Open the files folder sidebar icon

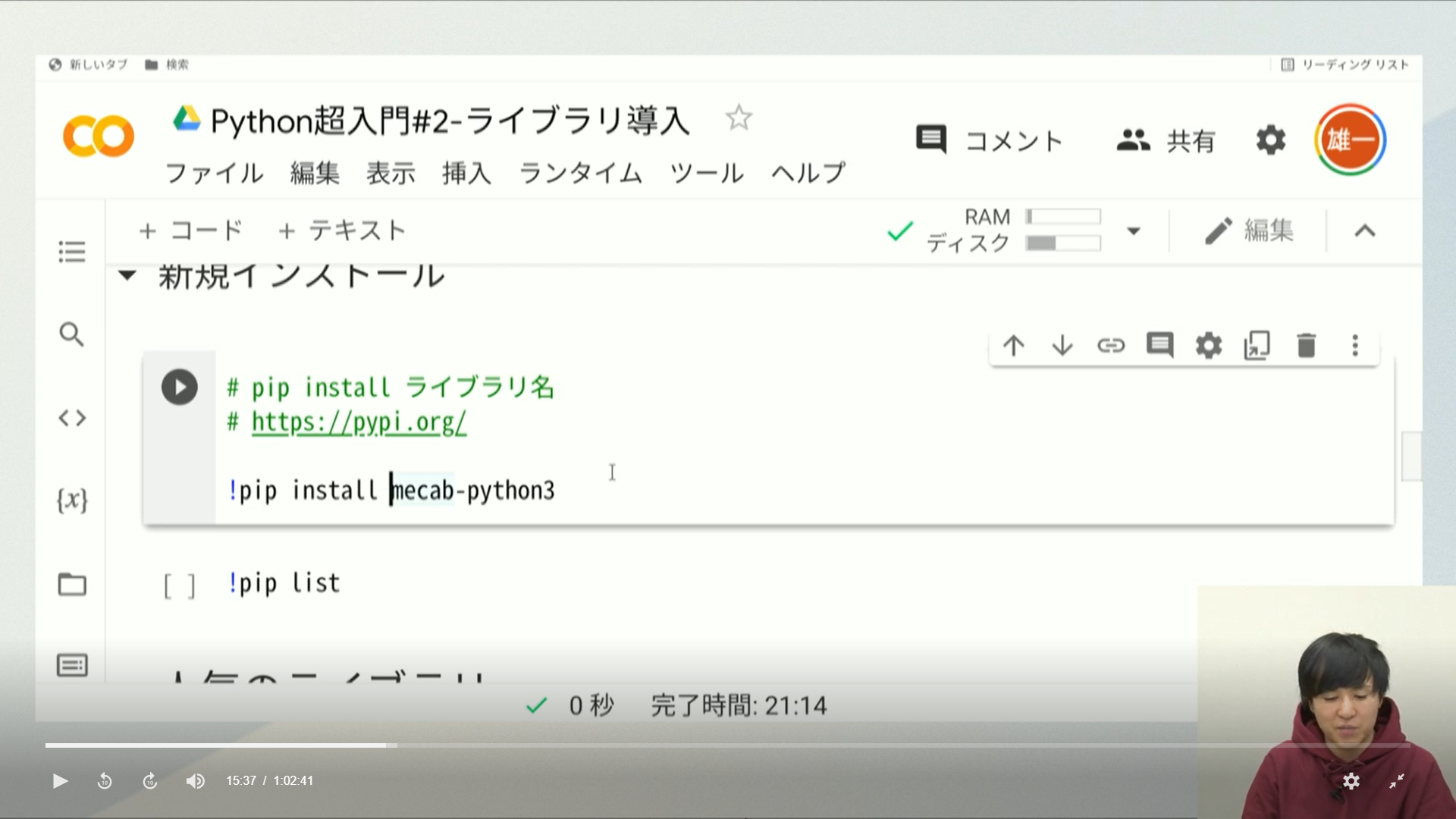point(72,584)
